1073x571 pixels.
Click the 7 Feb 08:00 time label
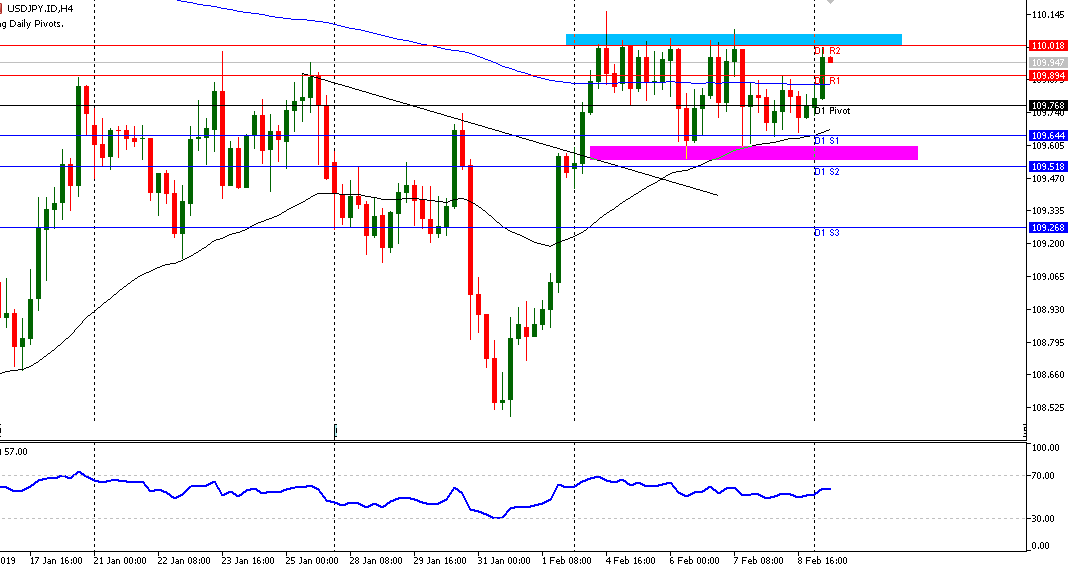[x=759, y=561]
